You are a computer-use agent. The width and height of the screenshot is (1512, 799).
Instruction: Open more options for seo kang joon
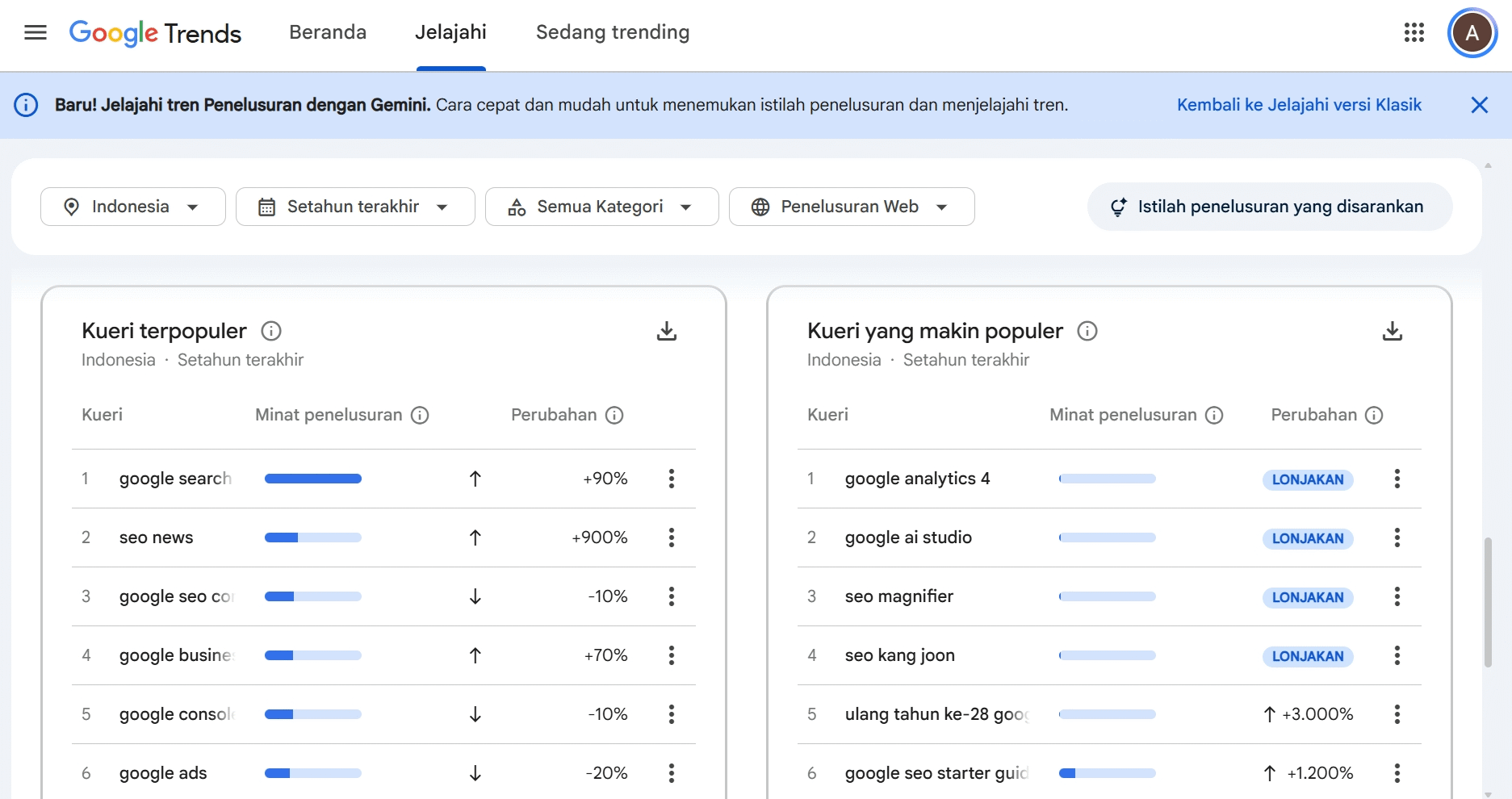tap(1397, 655)
